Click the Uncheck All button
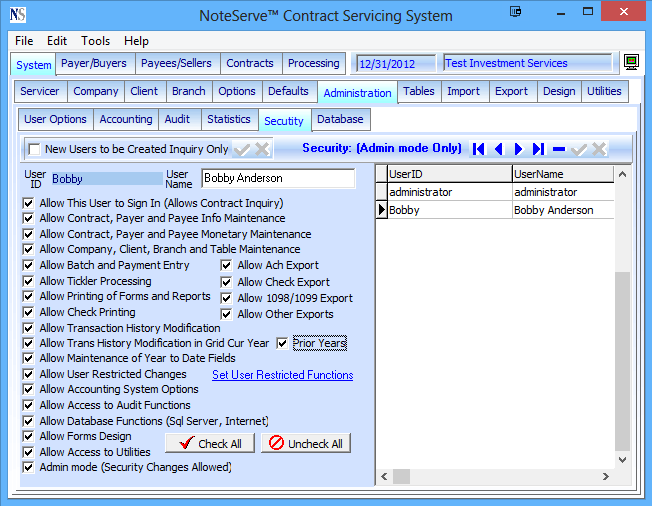 point(306,444)
